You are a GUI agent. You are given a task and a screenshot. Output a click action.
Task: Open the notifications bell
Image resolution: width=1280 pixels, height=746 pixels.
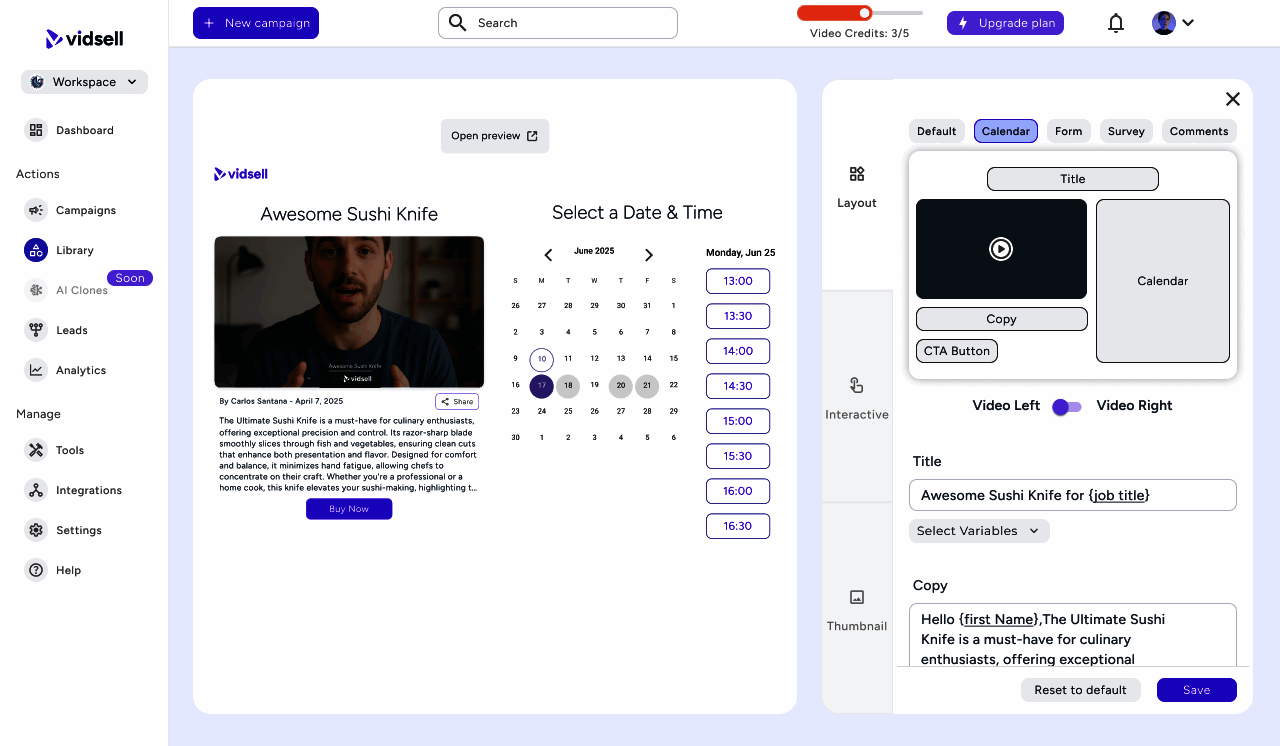point(1116,23)
